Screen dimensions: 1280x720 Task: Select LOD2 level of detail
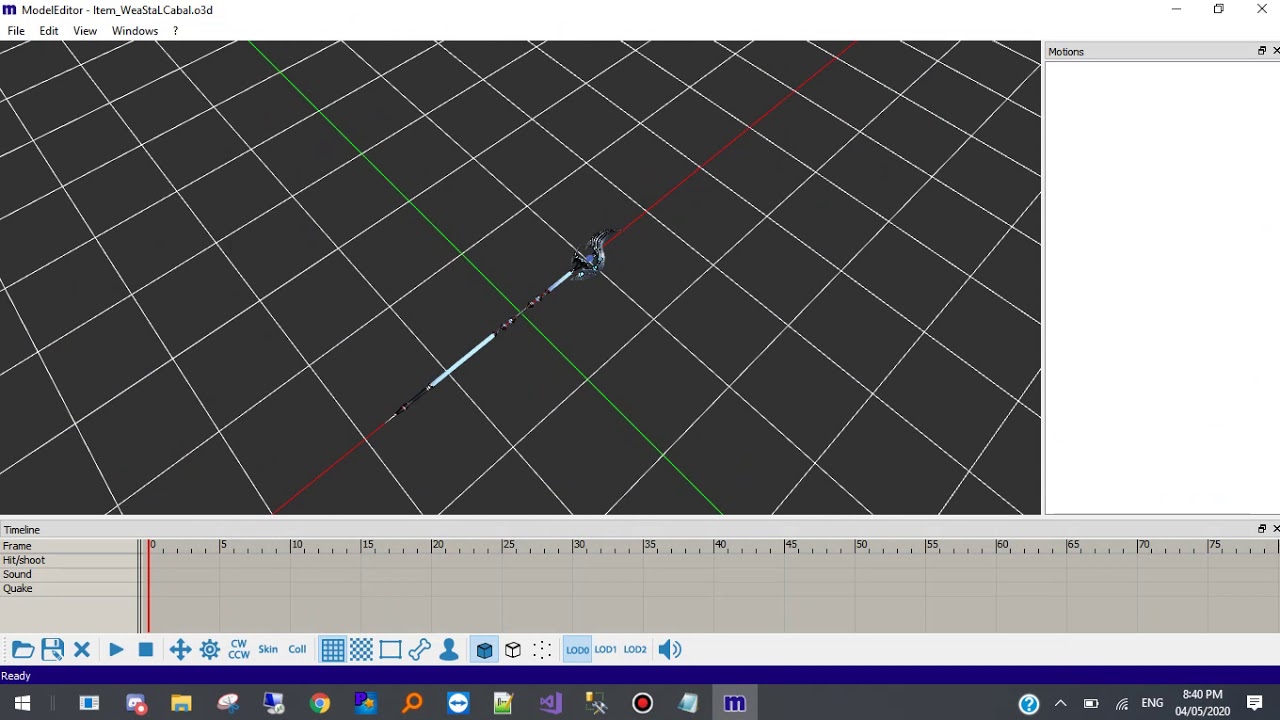coord(635,650)
